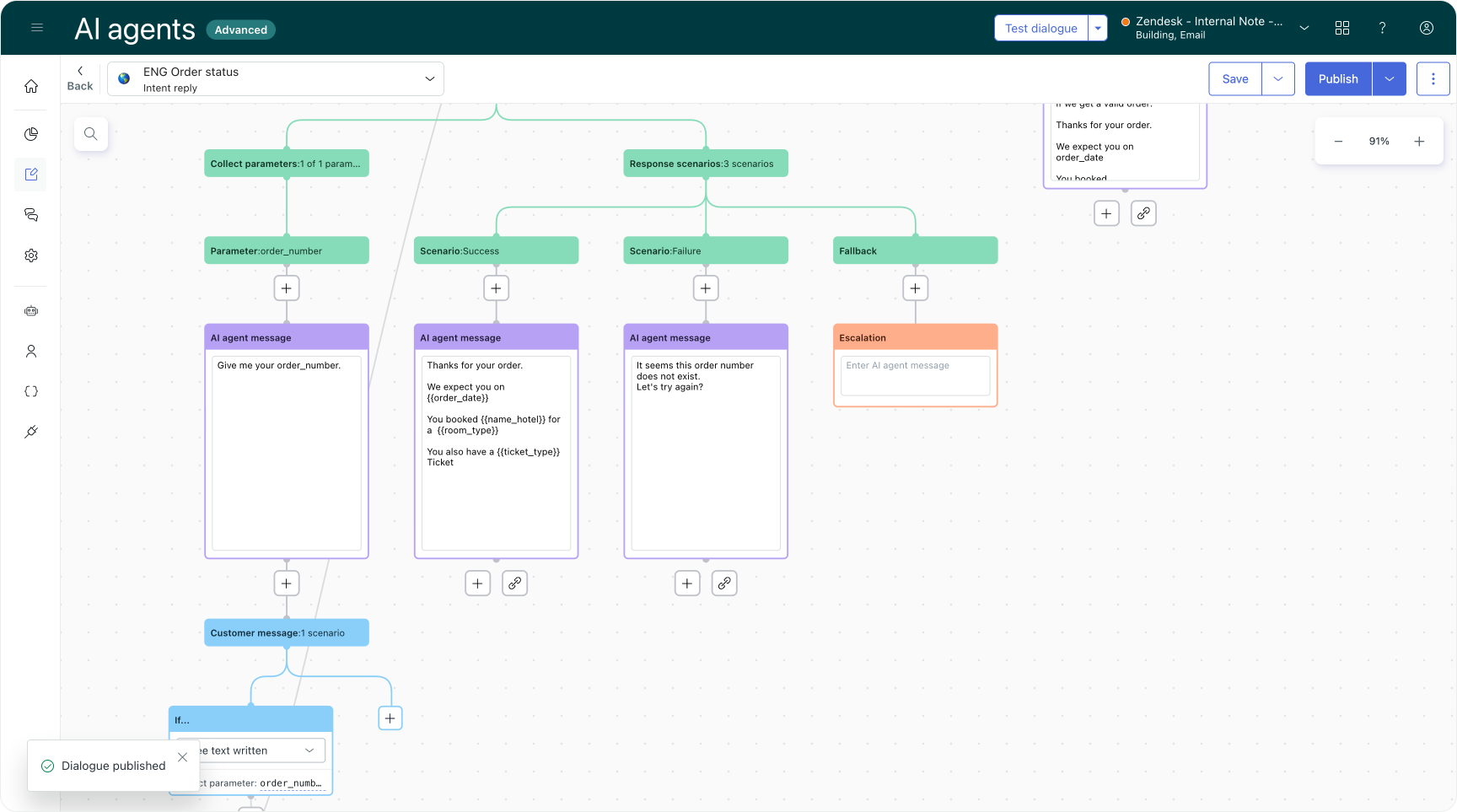Add block below Success AI agent message
1457x812 pixels.
tap(478, 583)
